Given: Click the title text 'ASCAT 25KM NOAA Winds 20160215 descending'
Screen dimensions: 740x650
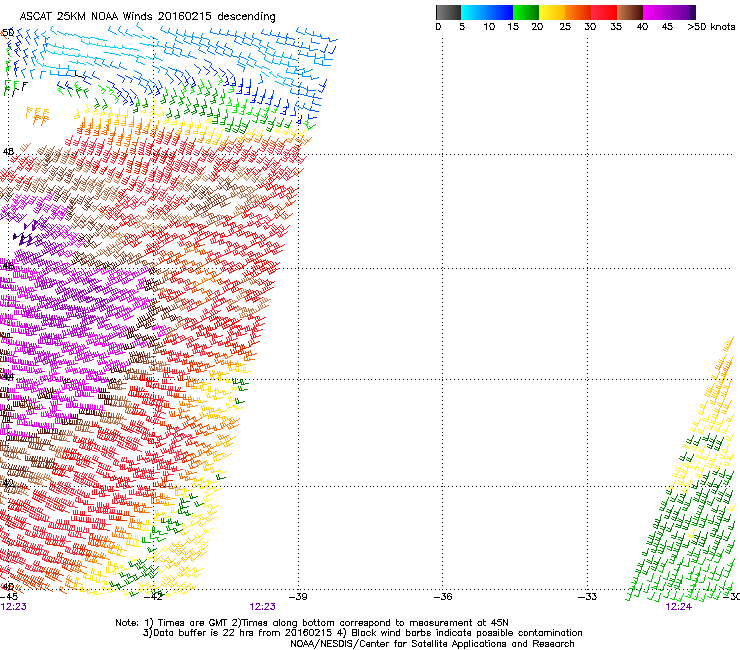Looking at the screenshot, I should pos(147,17).
